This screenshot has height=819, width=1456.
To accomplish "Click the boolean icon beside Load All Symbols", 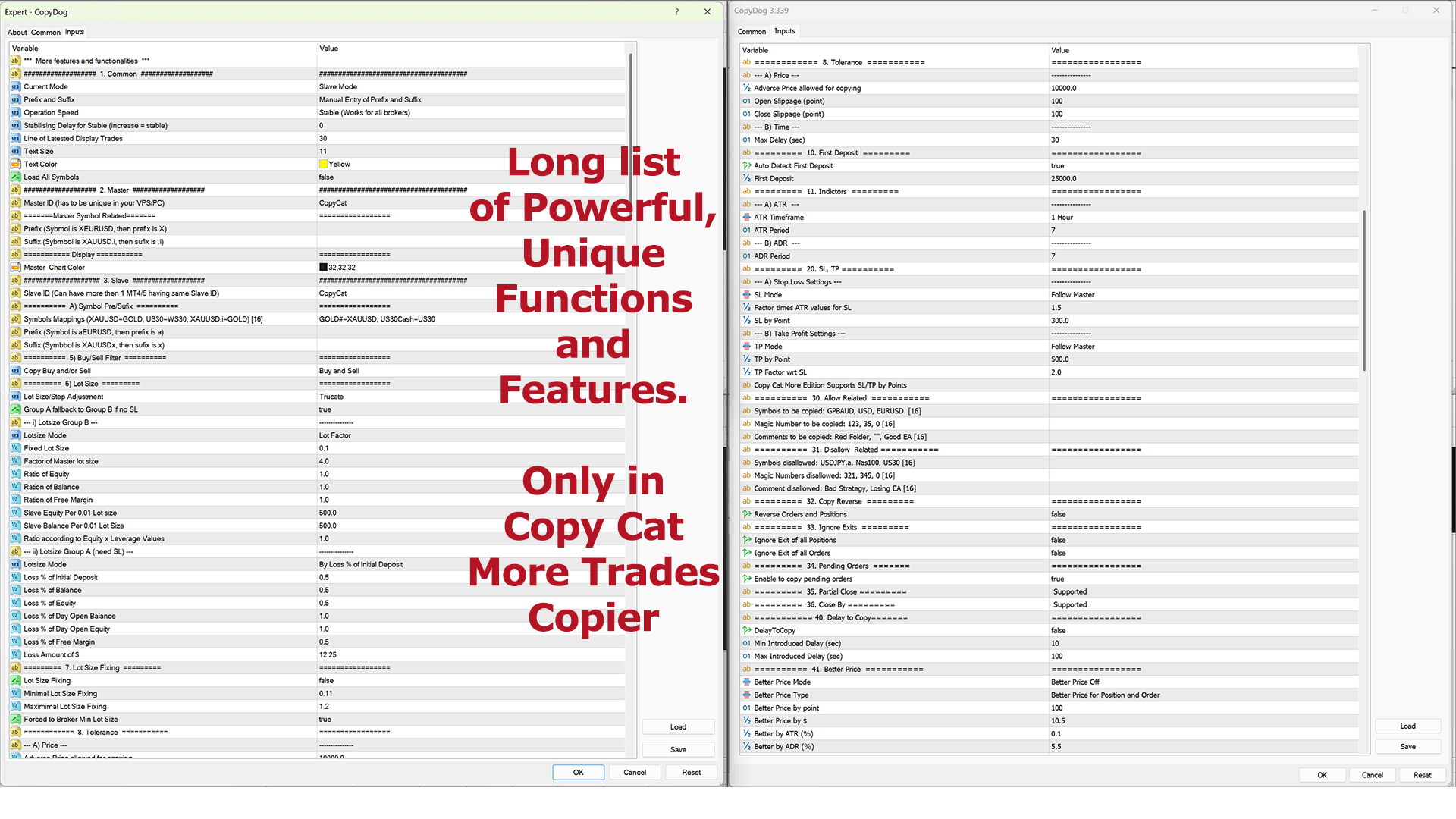I will pyautogui.click(x=15, y=177).
